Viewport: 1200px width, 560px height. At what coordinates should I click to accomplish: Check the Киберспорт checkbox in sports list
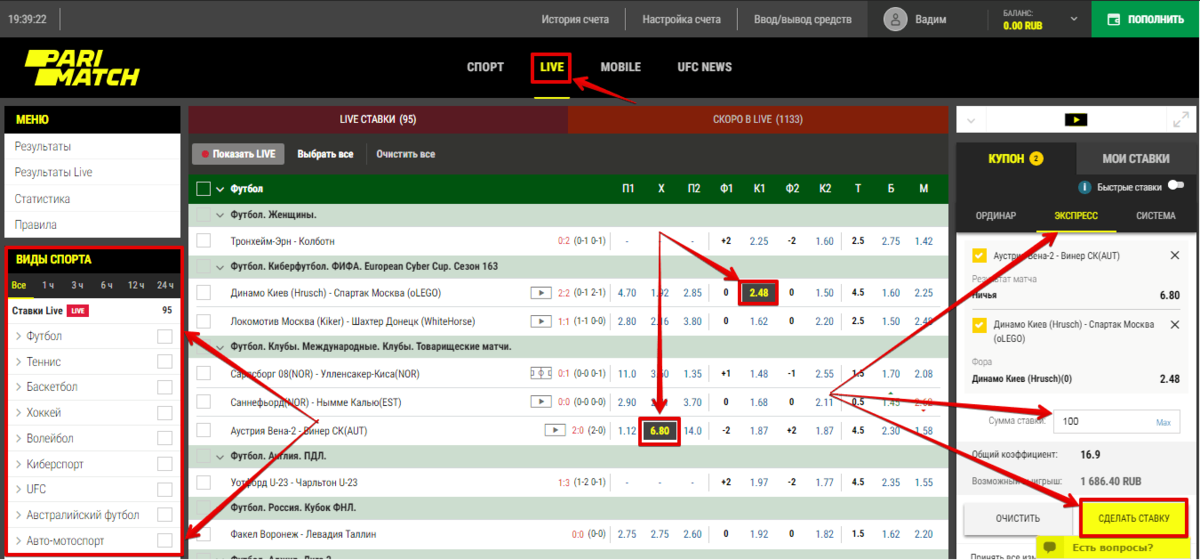click(x=165, y=465)
